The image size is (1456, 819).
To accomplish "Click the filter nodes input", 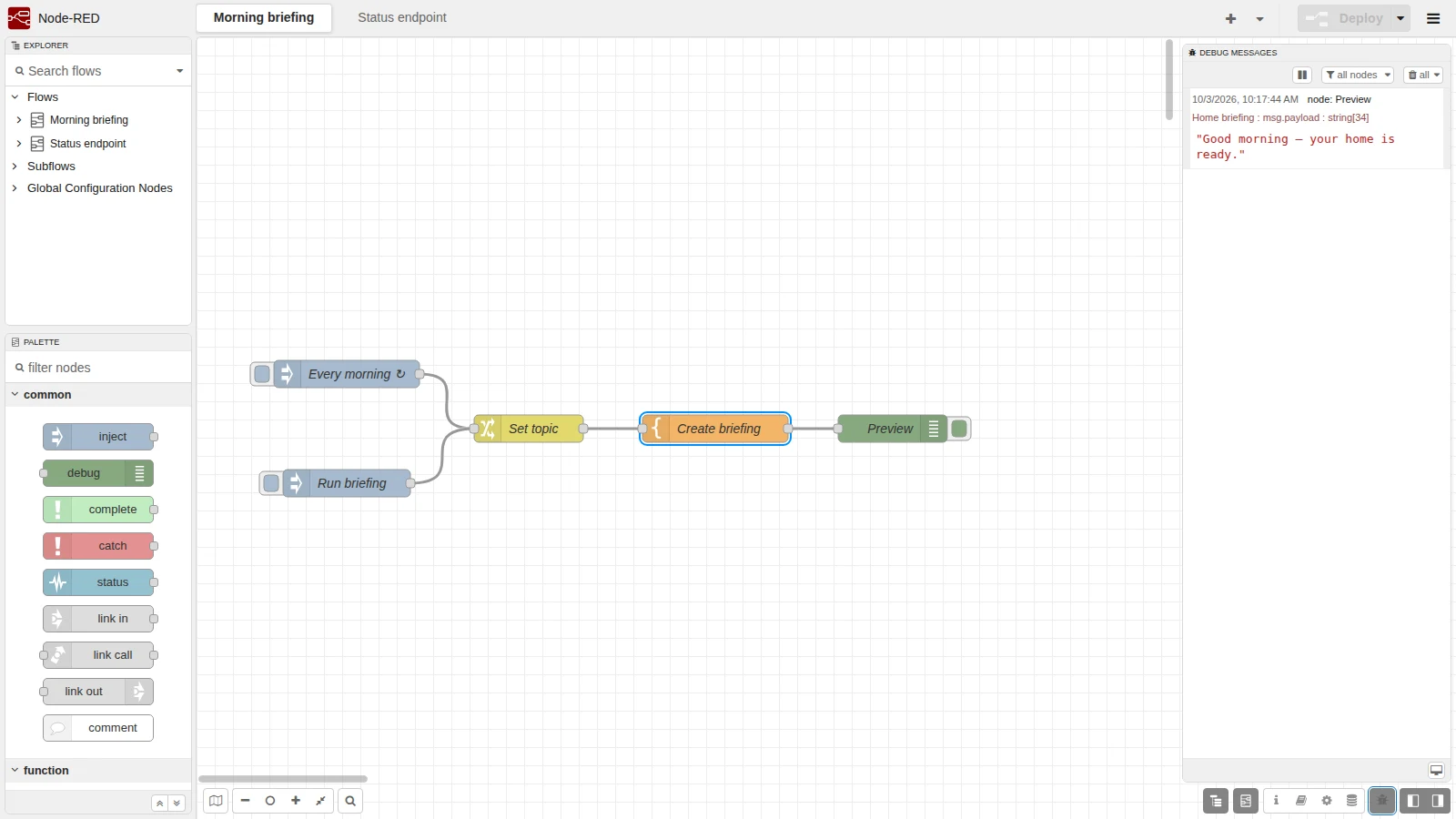I will [x=98, y=368].
